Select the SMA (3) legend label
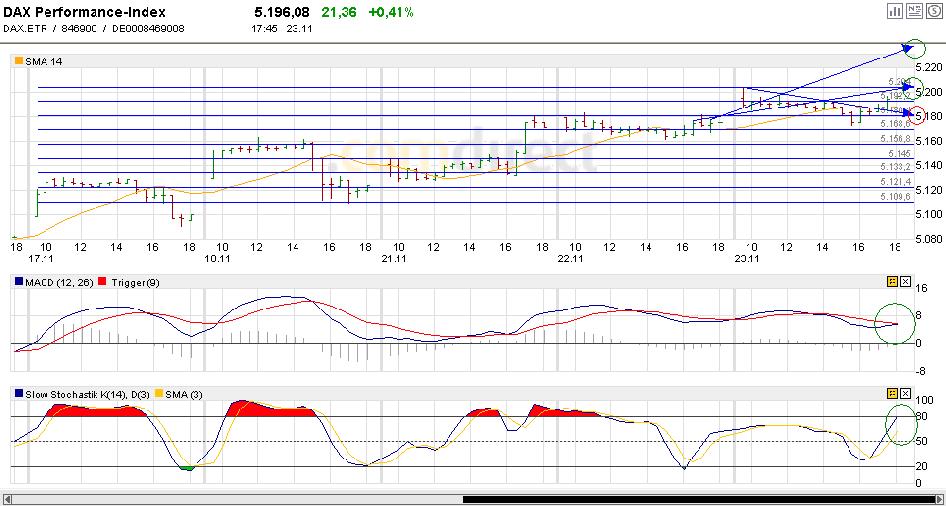This screenshot has width=946, height=506. point(184,394)
